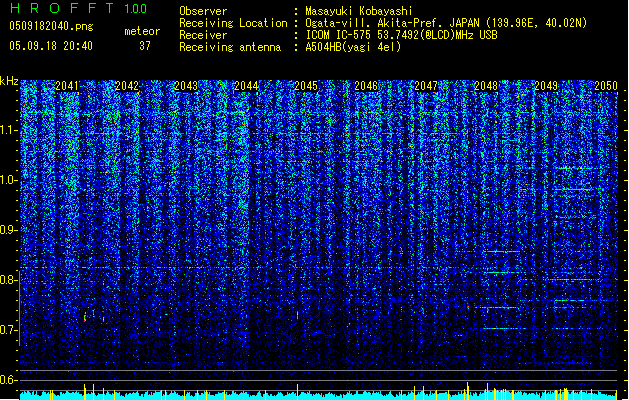The height and width of the screenshot is (400, 629).
Task: Click the 2046 time marker
Action: click(x=366, y=86)
